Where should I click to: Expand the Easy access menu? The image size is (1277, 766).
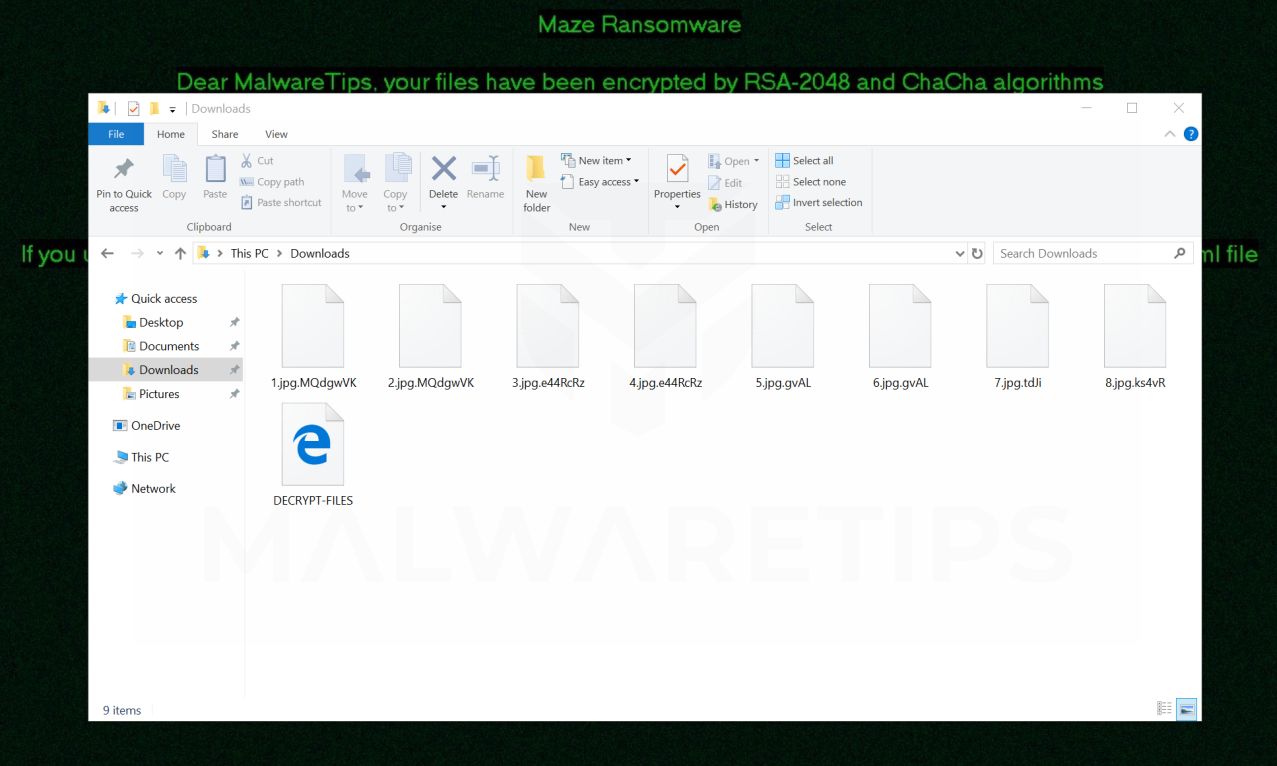click(600, 182)
